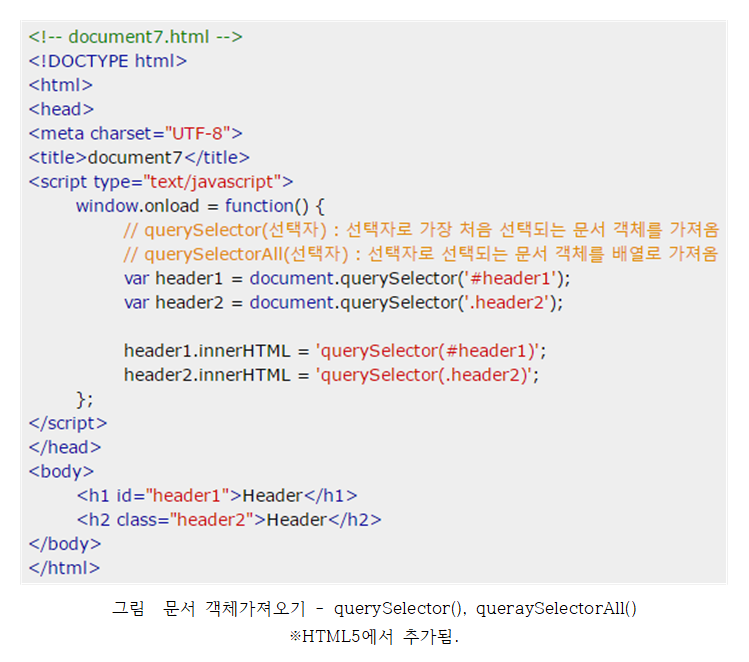Click the caption '그림 문서 객체가져오기 - querySelector()'
The height and width of the screenshot is (662, 749).
(x=374, y=609)
